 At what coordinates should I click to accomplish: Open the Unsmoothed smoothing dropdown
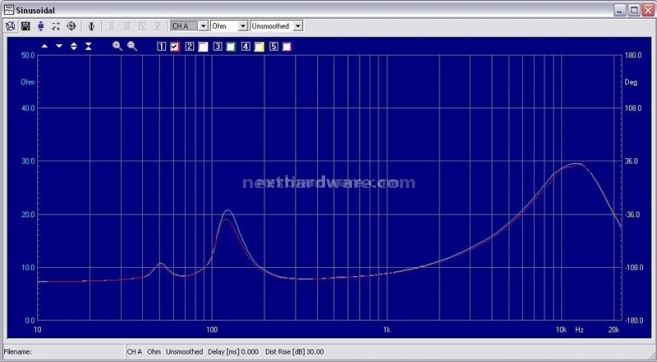pyautogui.click(x=297, y=26)
